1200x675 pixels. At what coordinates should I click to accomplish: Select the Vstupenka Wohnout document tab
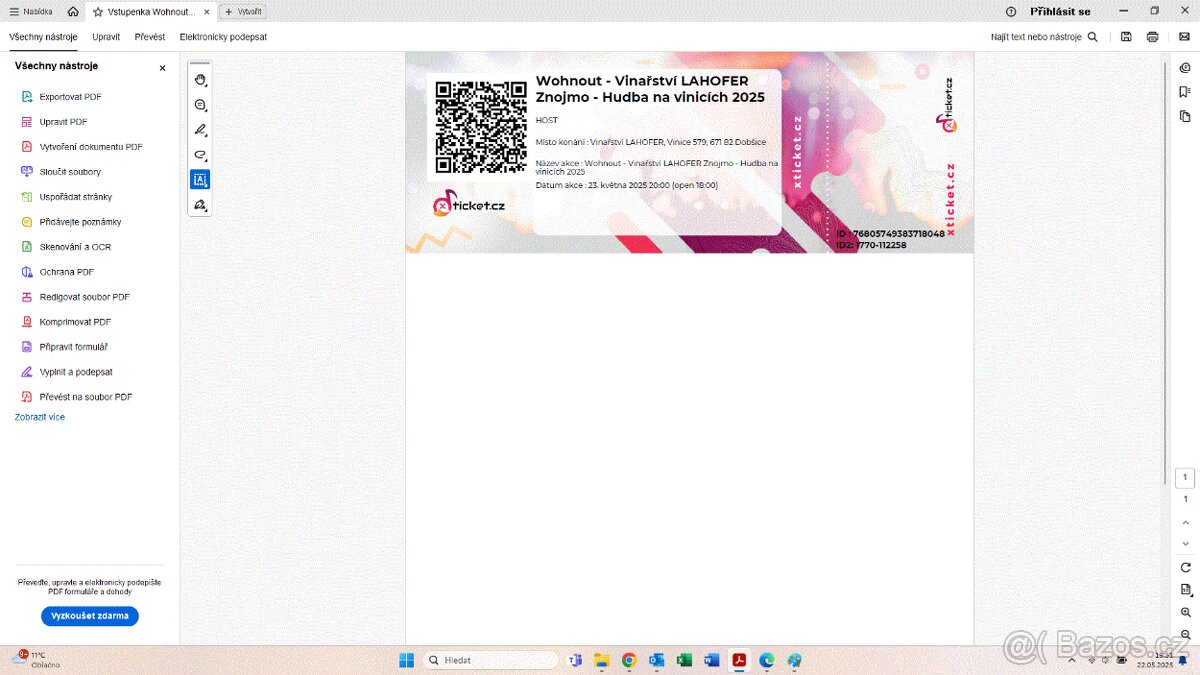(x=151, y=12)
